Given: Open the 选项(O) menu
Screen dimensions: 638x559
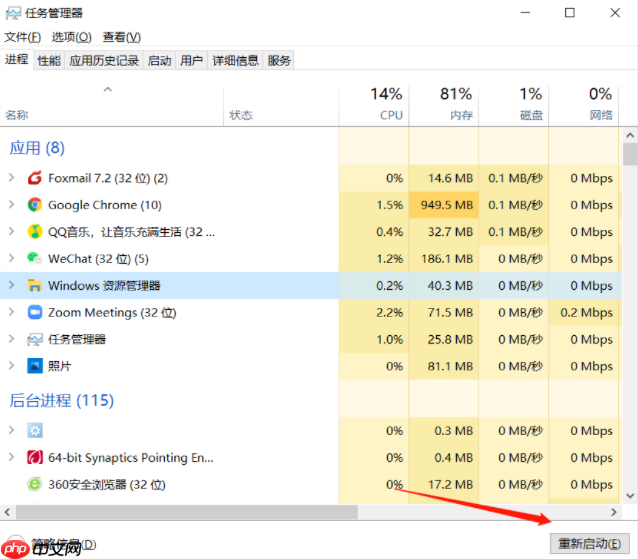Looking at the screenshot, I should pyautogui.click(x=72, y=37).
